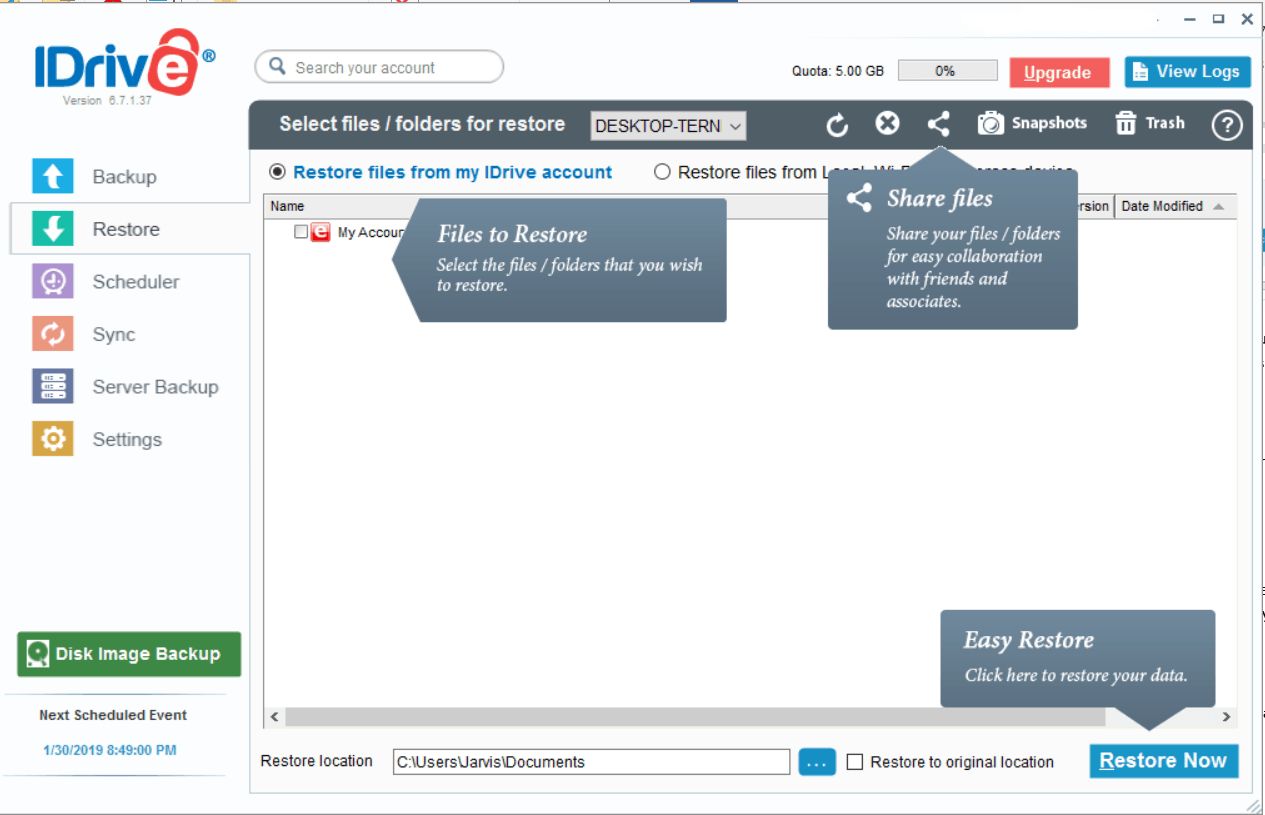Open the Scheduler section
Screen dimensions: 1265x815
(106, 282)
